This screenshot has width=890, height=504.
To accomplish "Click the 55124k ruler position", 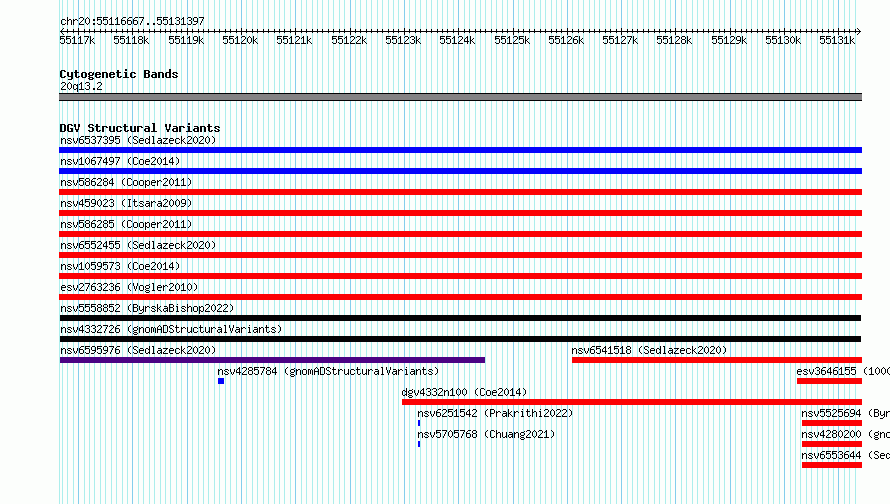I will click(x=457, y=40).
